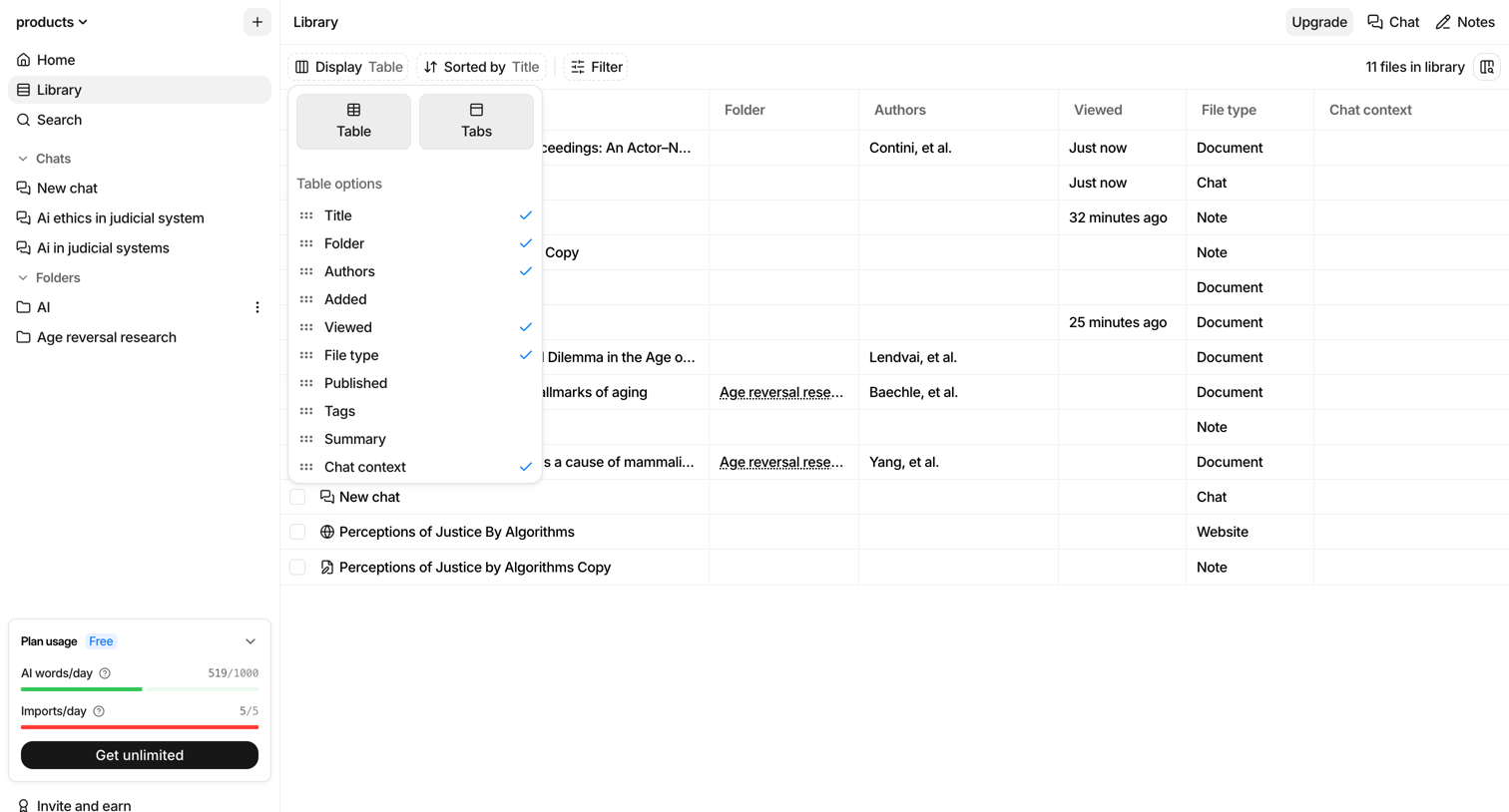The image size is (1509, 812).
Task: Select checkbox for New chat row
Action: pos(297,497)
